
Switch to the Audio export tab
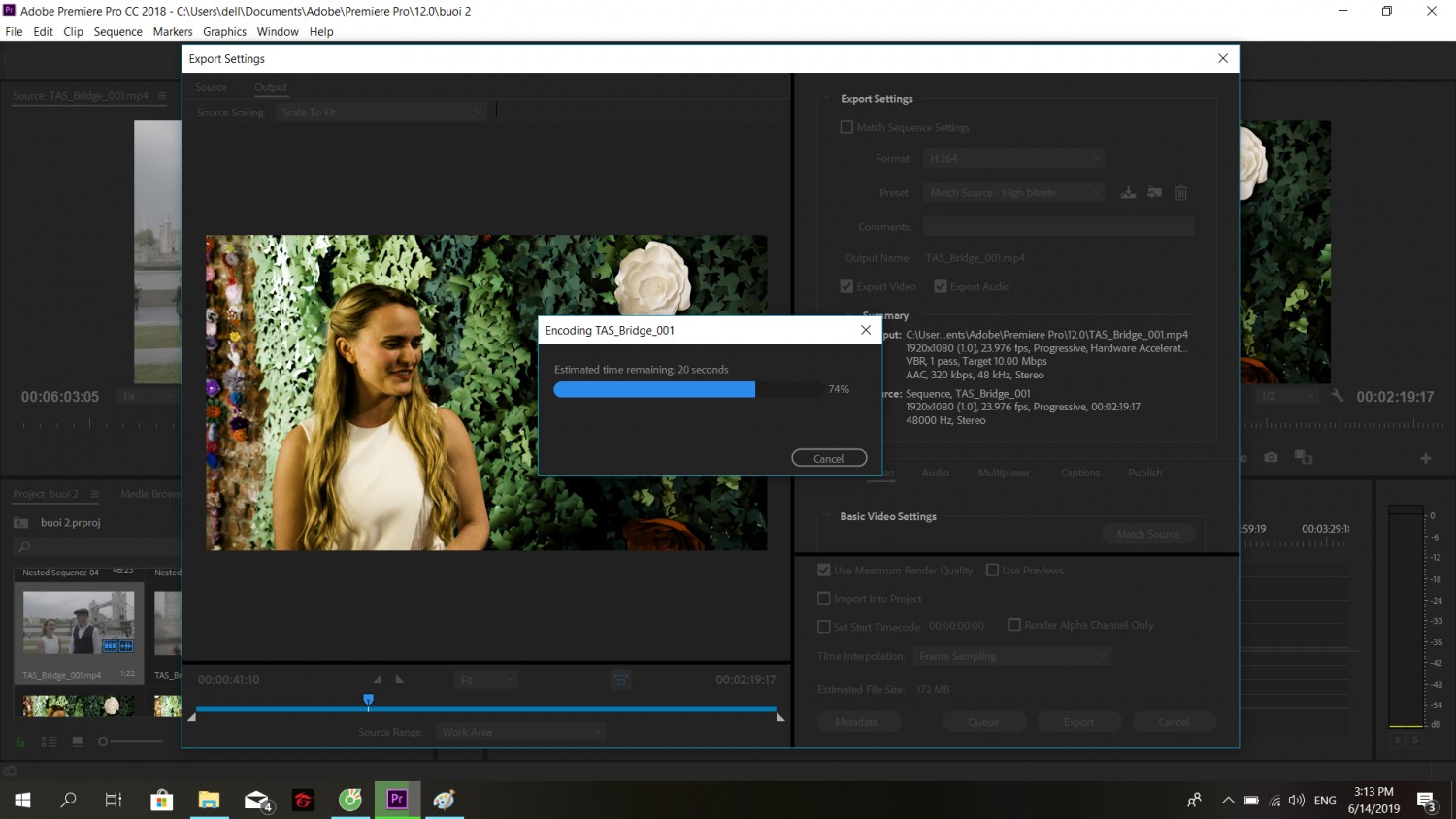click(x=936, y=473)
